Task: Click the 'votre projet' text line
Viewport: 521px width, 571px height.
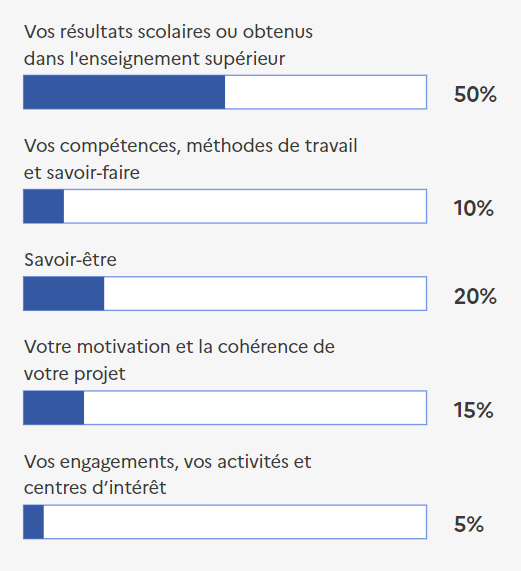Action: click(x=75, y=374)
